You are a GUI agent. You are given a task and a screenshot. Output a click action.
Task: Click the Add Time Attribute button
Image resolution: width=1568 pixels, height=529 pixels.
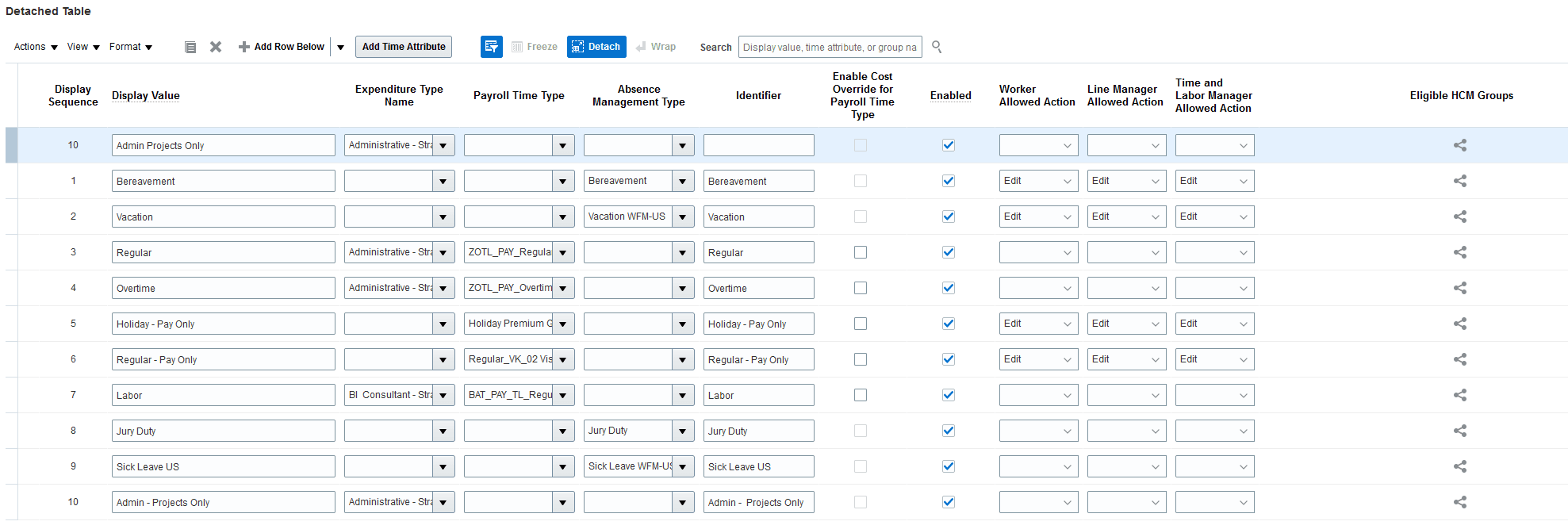[404, 47]
